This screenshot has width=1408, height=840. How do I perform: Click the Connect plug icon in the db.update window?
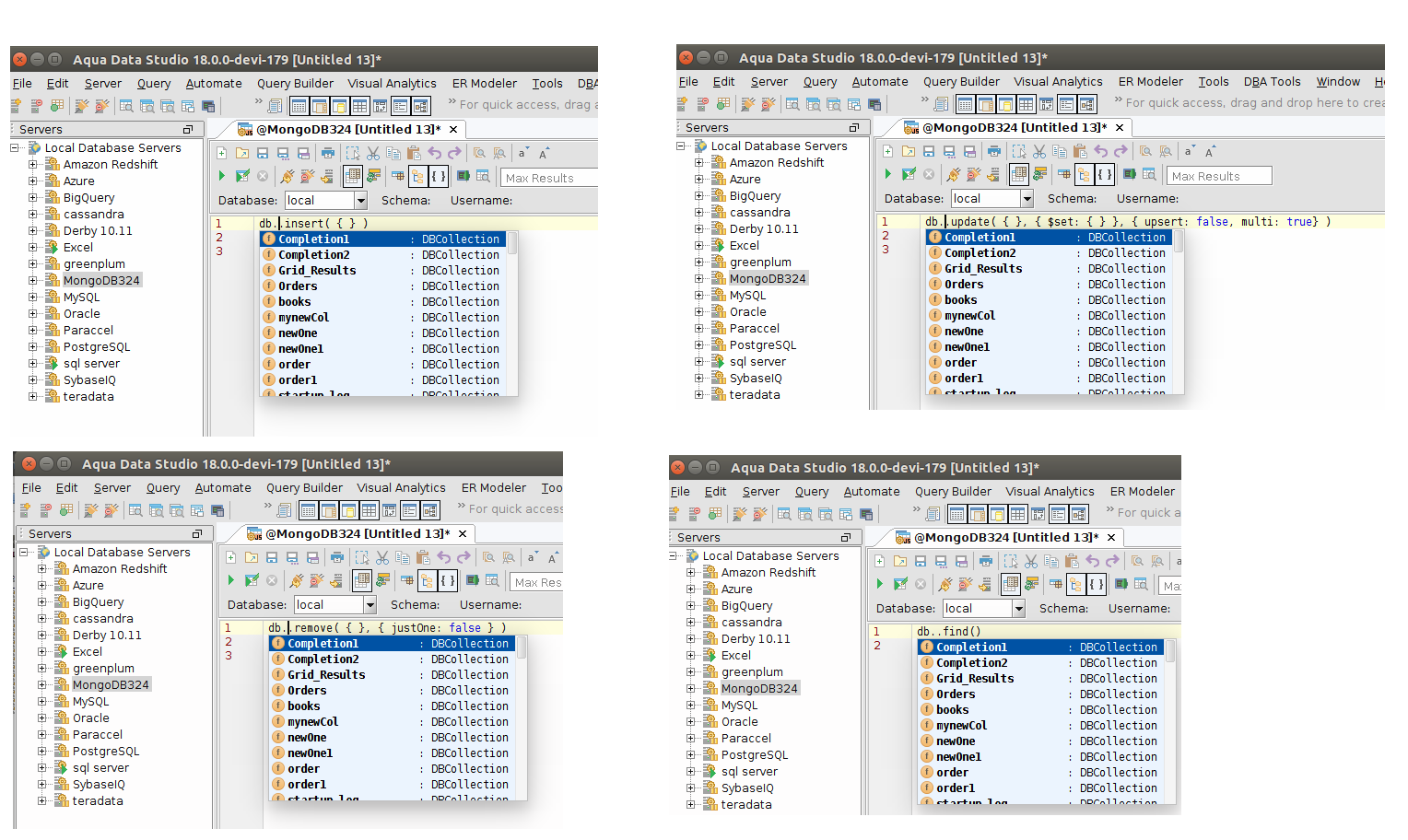953,174
